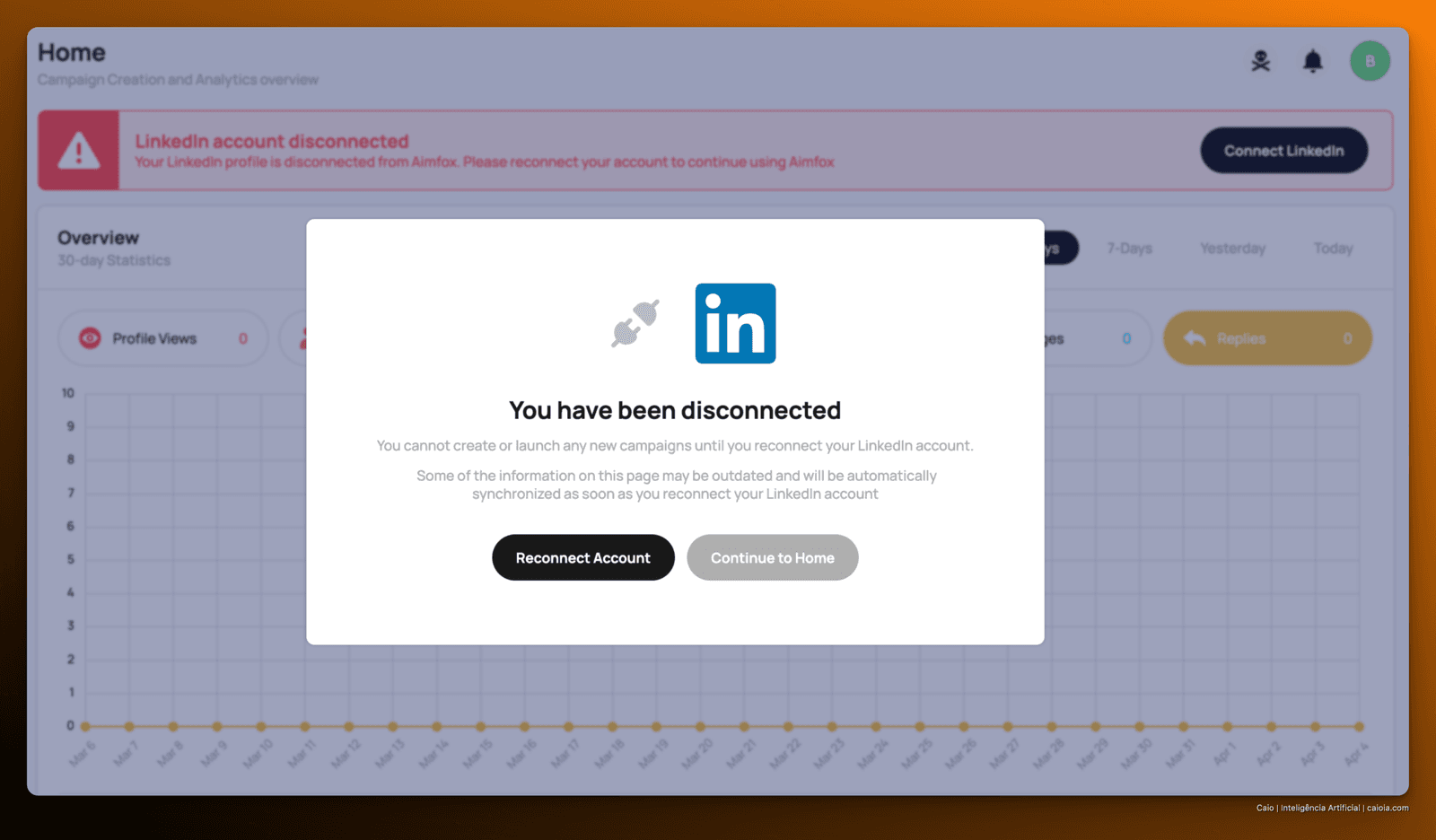
Task: Click the Apr 4 data point
Action: click(x=1359, y=726)
